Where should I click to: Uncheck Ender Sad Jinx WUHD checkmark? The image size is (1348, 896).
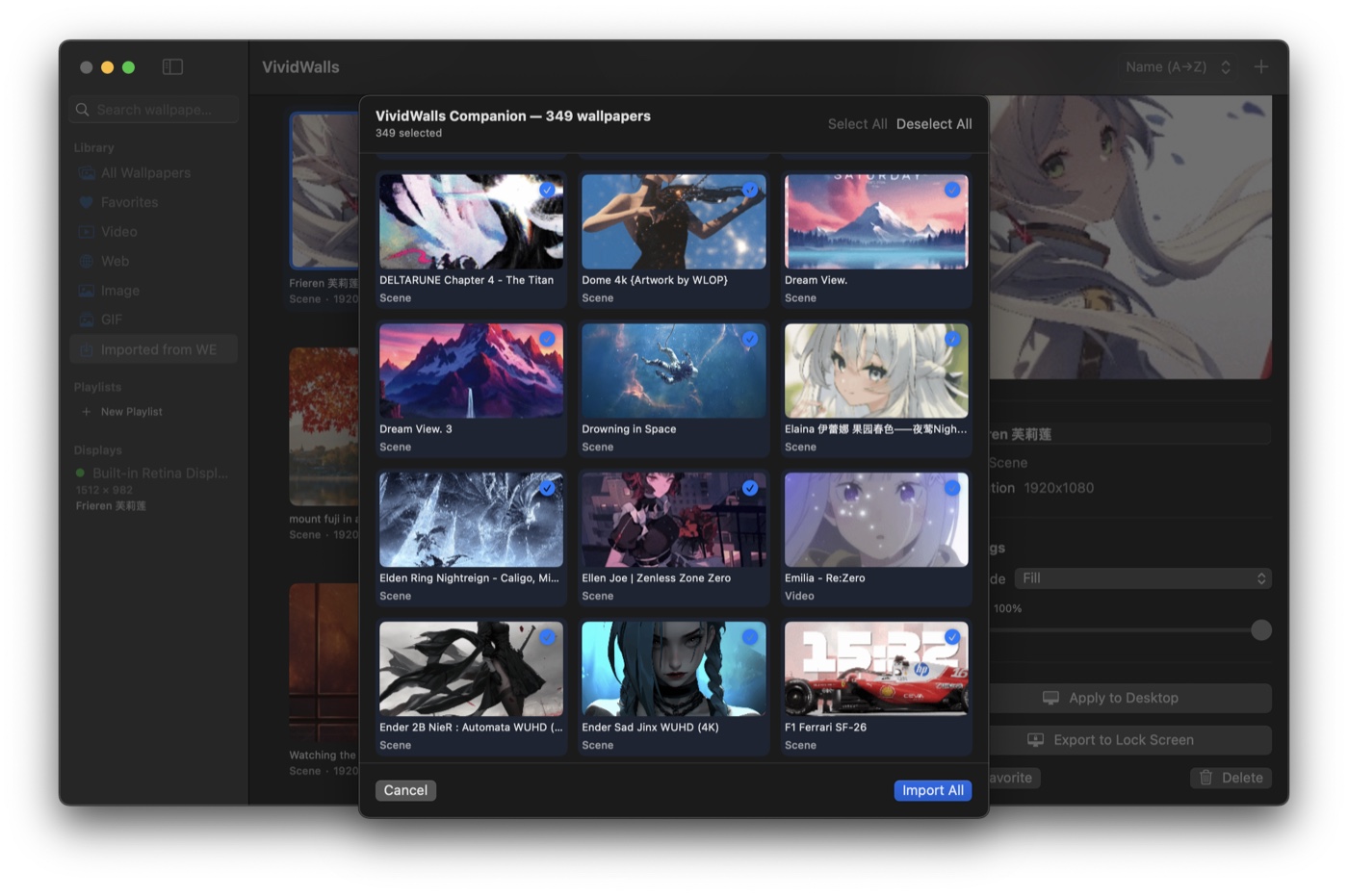750,637
